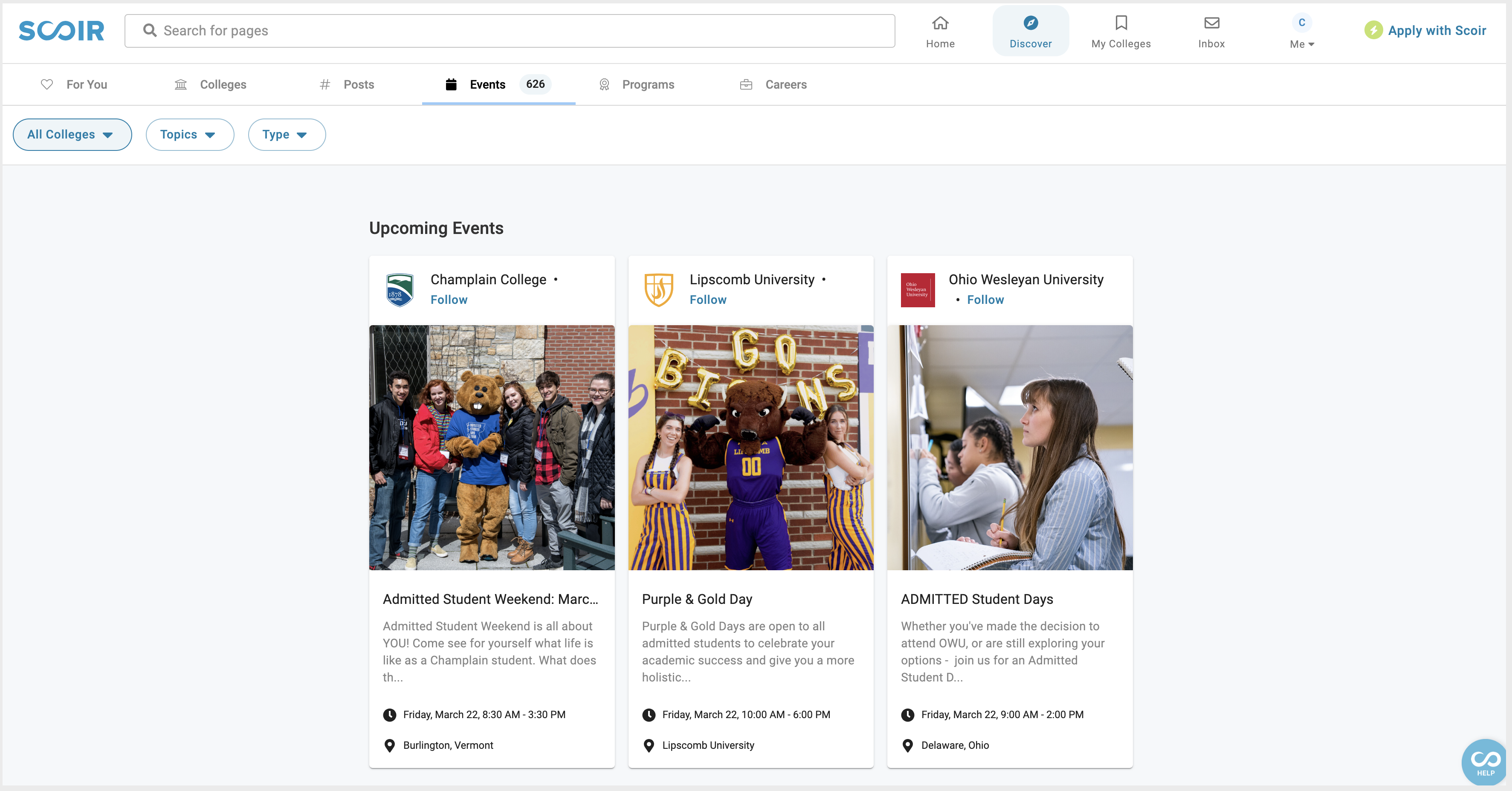
Task: Open the Champlain beaver mascot photo
Action: pos(492,447)
